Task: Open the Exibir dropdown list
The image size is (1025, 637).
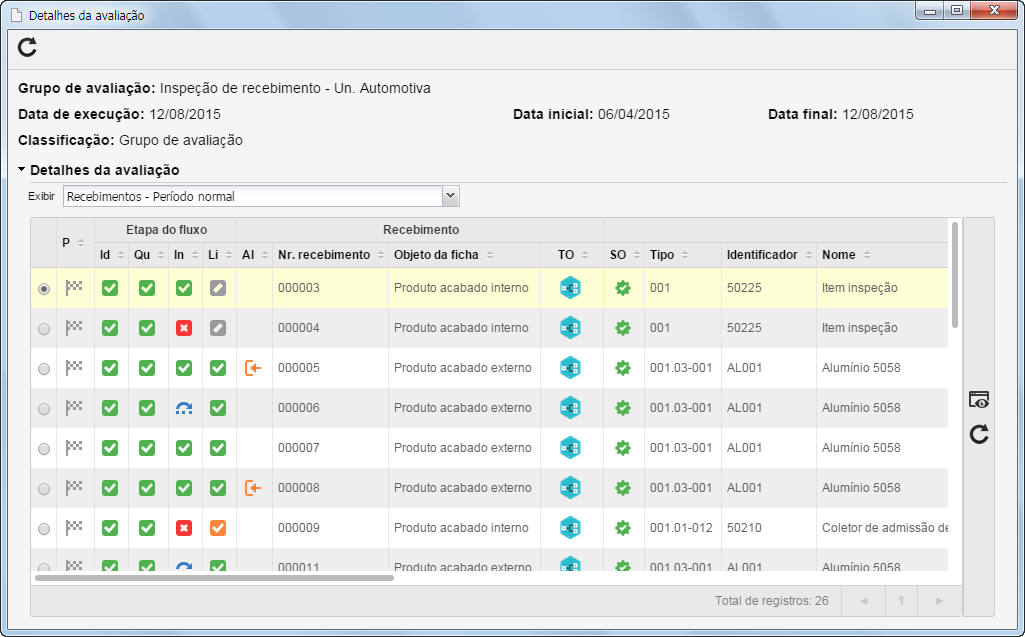Action: click(450, 196)
